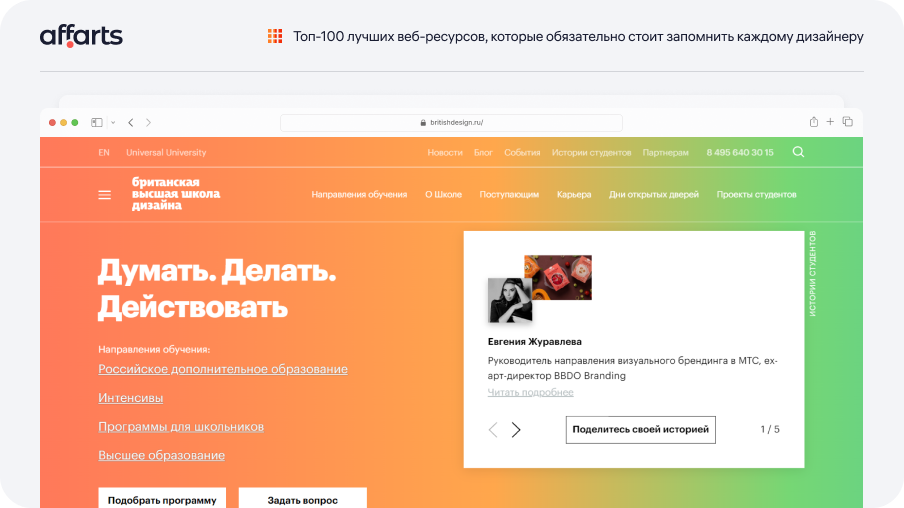Click the Поделитесь своей историей button
The image size is (904, 508).
tap(641, 430)
